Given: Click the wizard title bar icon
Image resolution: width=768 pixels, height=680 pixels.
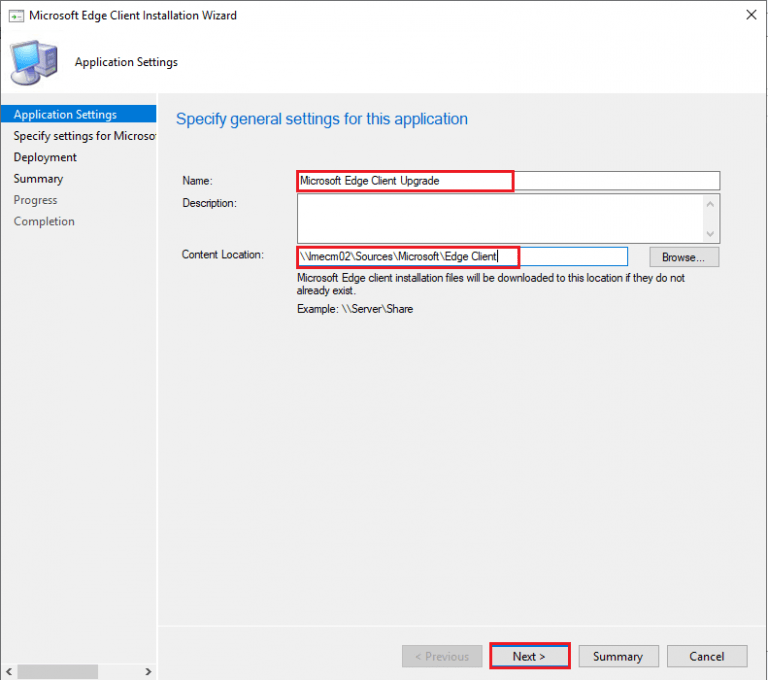Looking at the screenshot, I should (x=16, y=16).
